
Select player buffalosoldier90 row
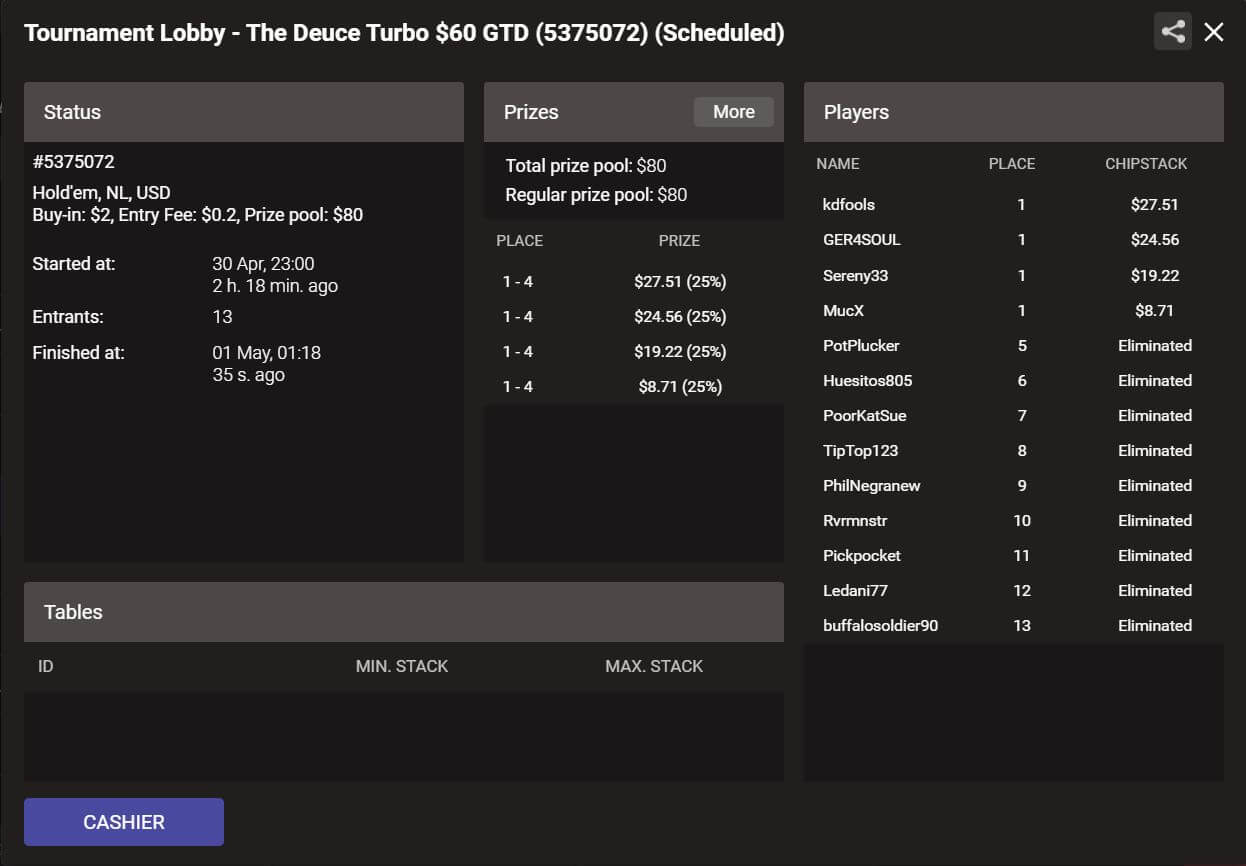(x=1014, y=625)
